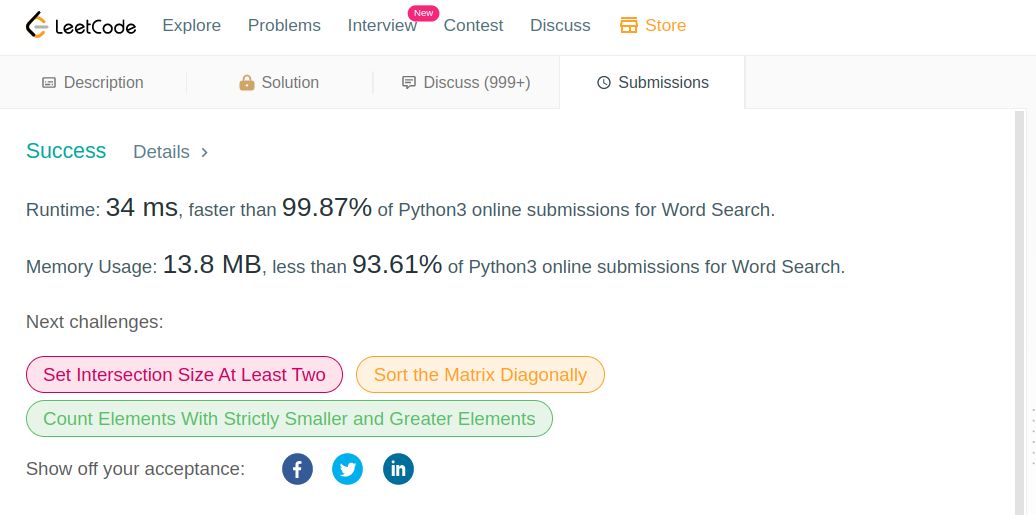Go to the Problems page
1036x515 pixels.
pyautogui.click(x=284, y=25)
